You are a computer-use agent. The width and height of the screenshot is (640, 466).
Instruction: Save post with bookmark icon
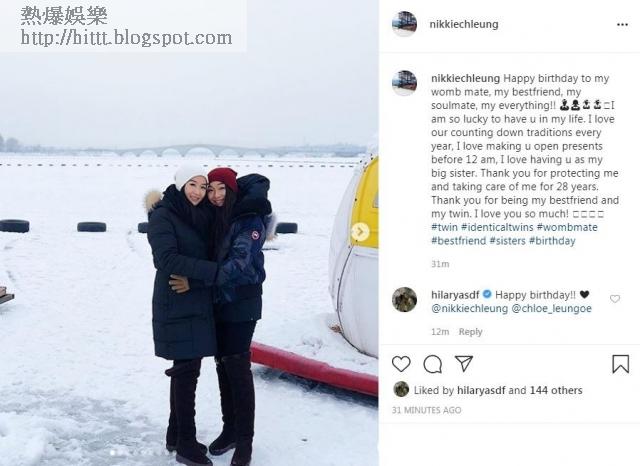(620, 364)
